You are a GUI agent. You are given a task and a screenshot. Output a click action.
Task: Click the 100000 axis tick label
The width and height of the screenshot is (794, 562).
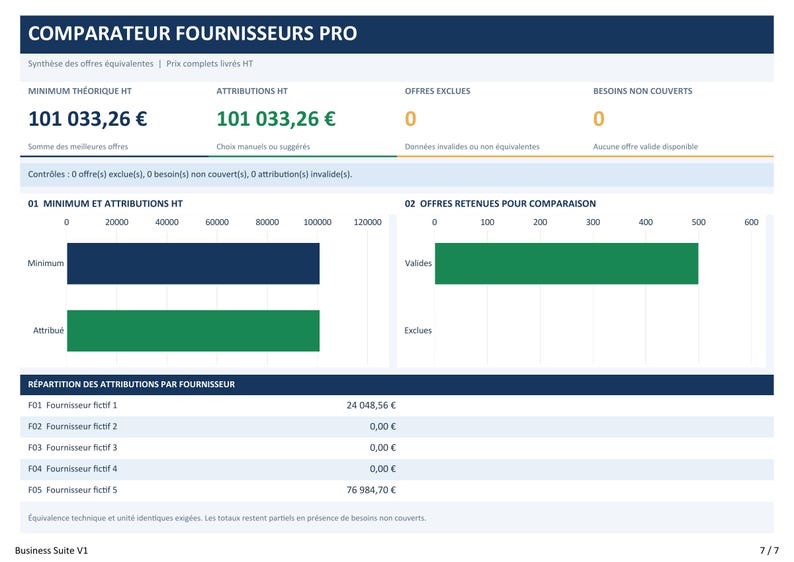(317, 222)
